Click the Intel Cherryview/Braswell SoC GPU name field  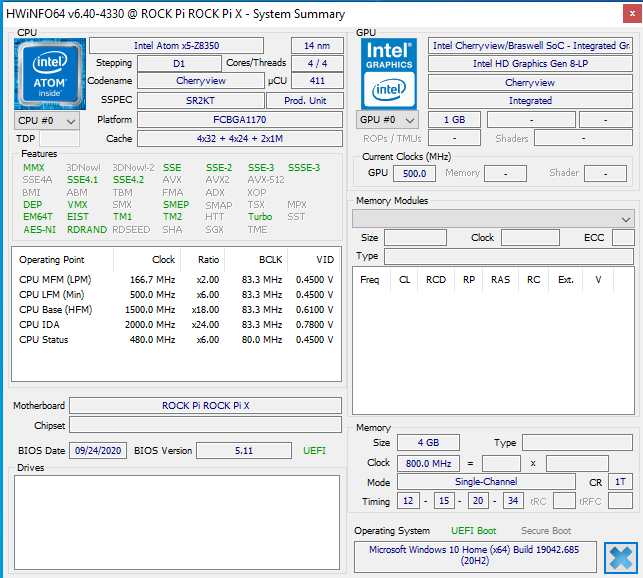click(x=530, y=46)
